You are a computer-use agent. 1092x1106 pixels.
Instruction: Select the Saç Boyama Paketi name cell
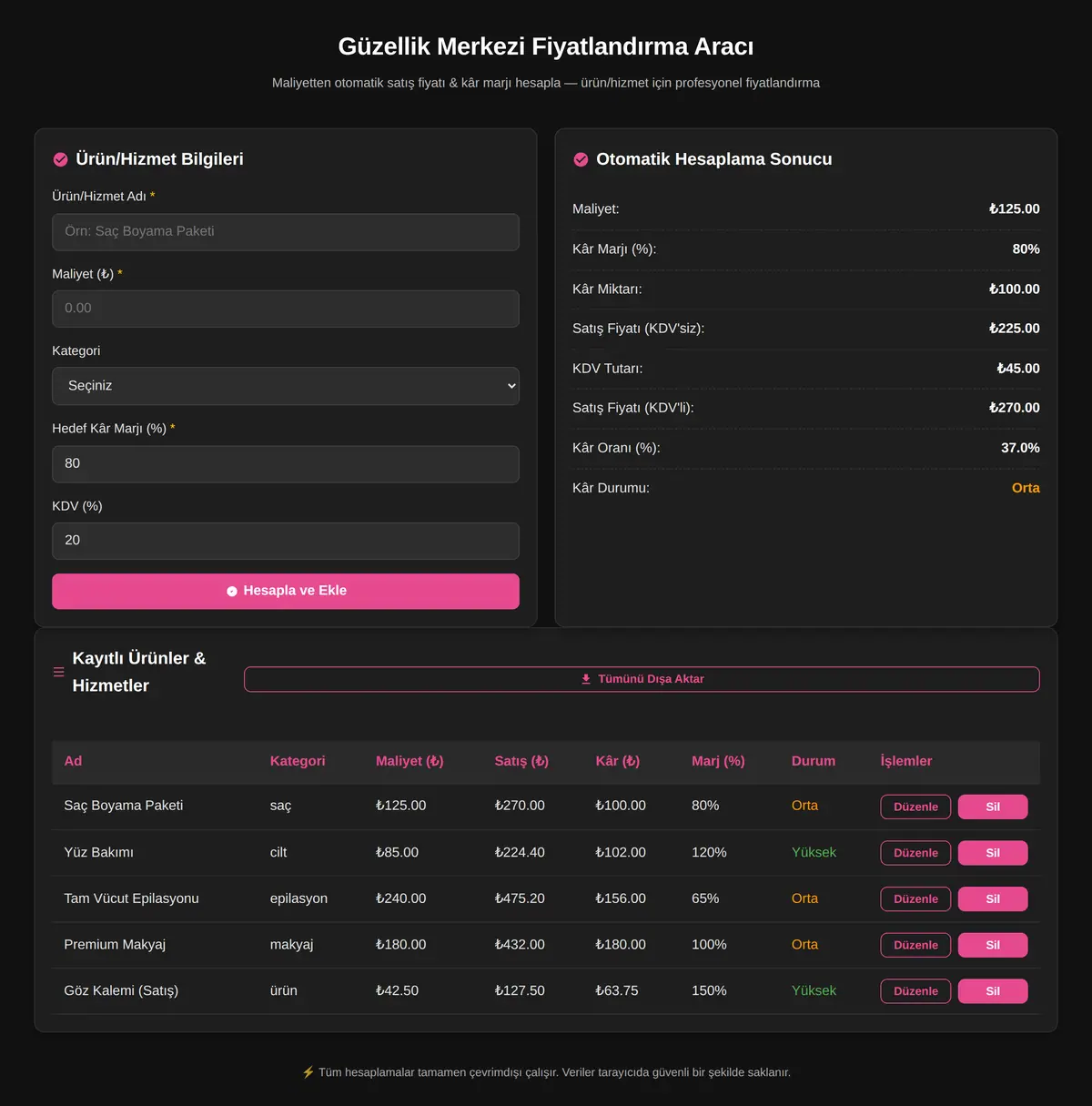124,806
